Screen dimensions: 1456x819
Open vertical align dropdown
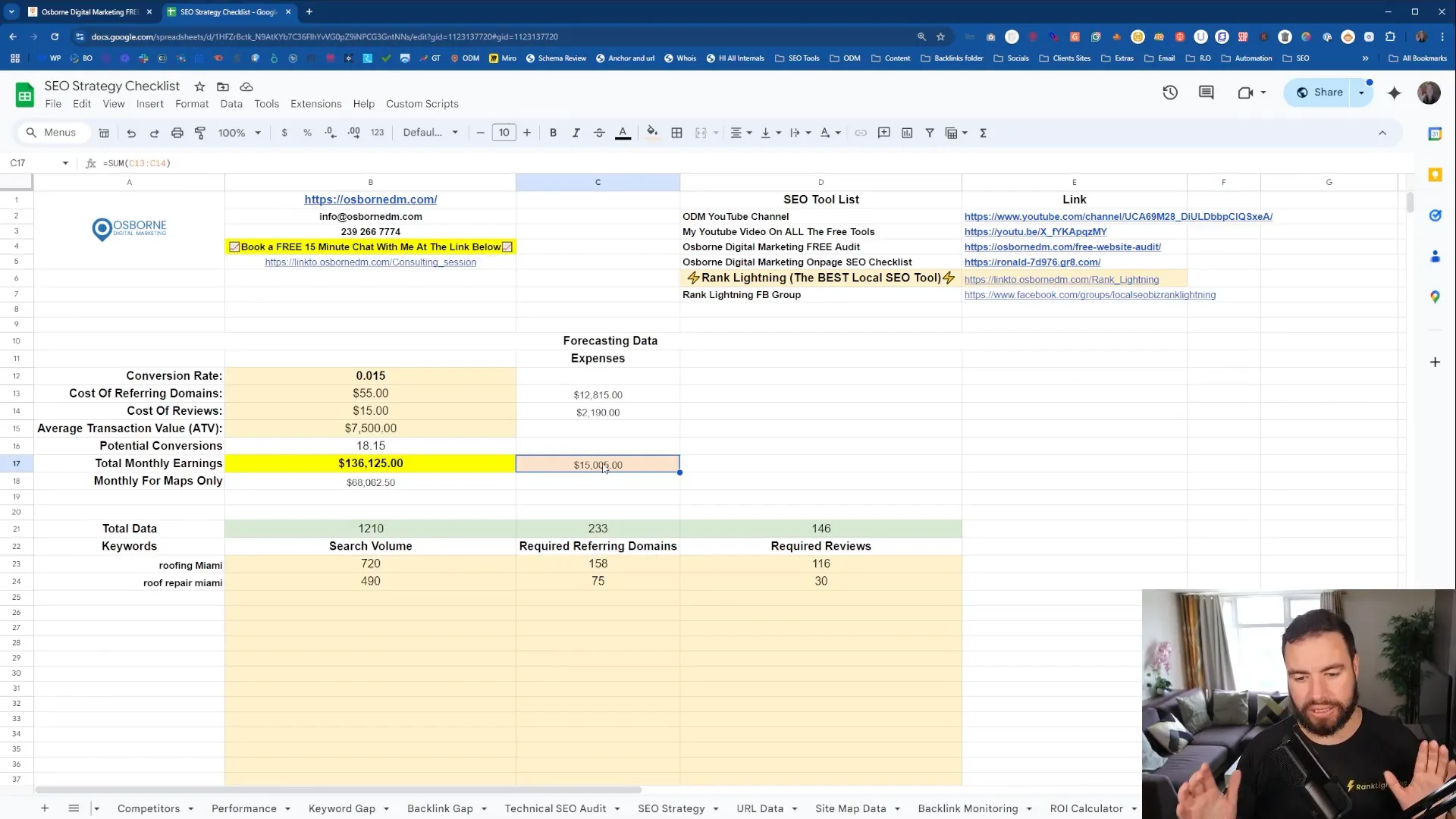pyautogui.click(x=770, y=133)
